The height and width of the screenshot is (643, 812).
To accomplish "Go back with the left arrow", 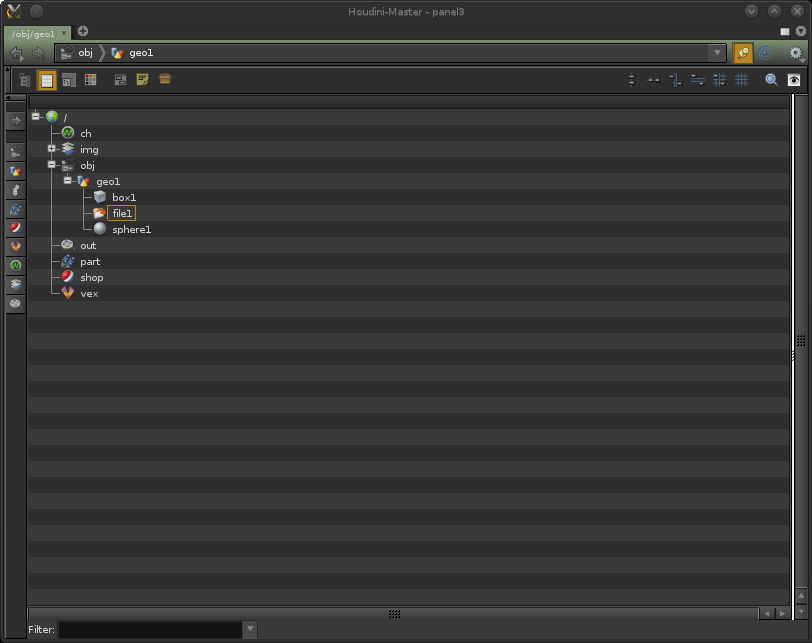I will [x=17, y=53].
